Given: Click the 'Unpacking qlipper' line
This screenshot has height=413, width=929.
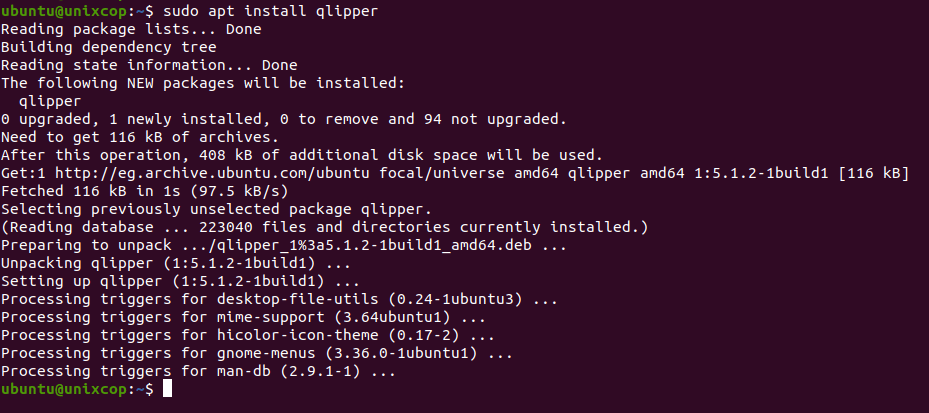Looking at the screenshot, I should coord(176,264).
